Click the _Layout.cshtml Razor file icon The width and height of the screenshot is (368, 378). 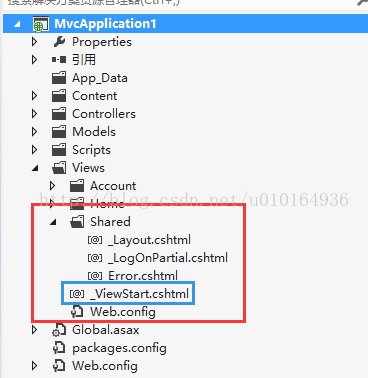[95, 240]
